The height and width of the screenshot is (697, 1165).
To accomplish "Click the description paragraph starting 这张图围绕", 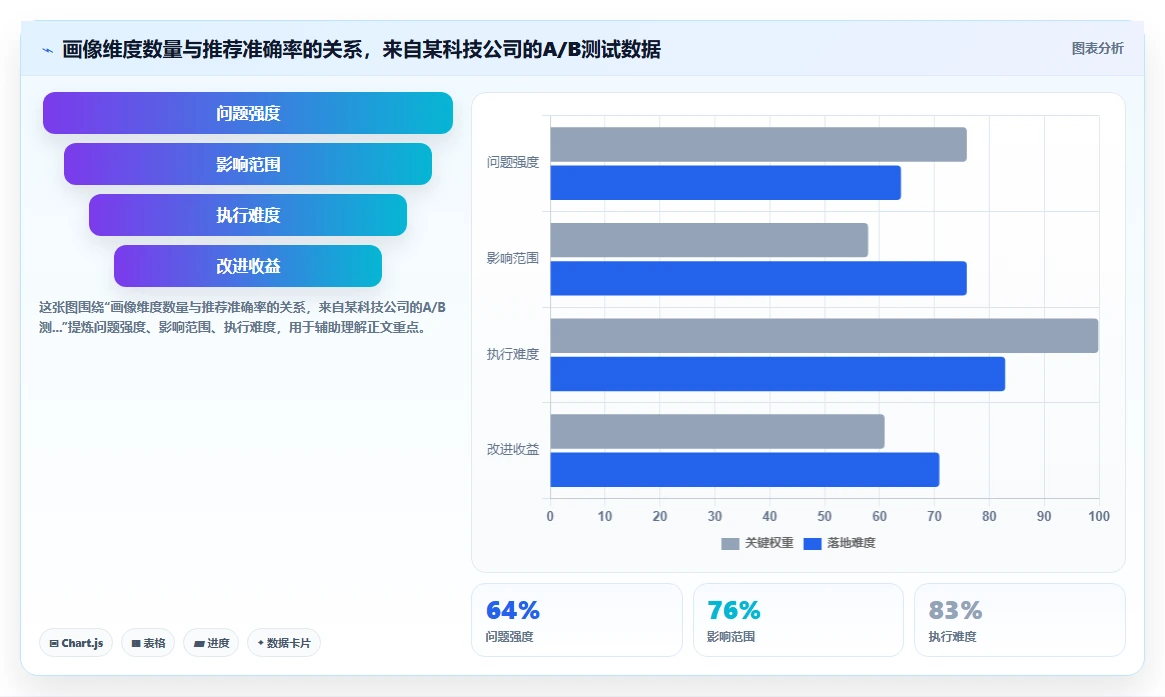I will [242, 317].
